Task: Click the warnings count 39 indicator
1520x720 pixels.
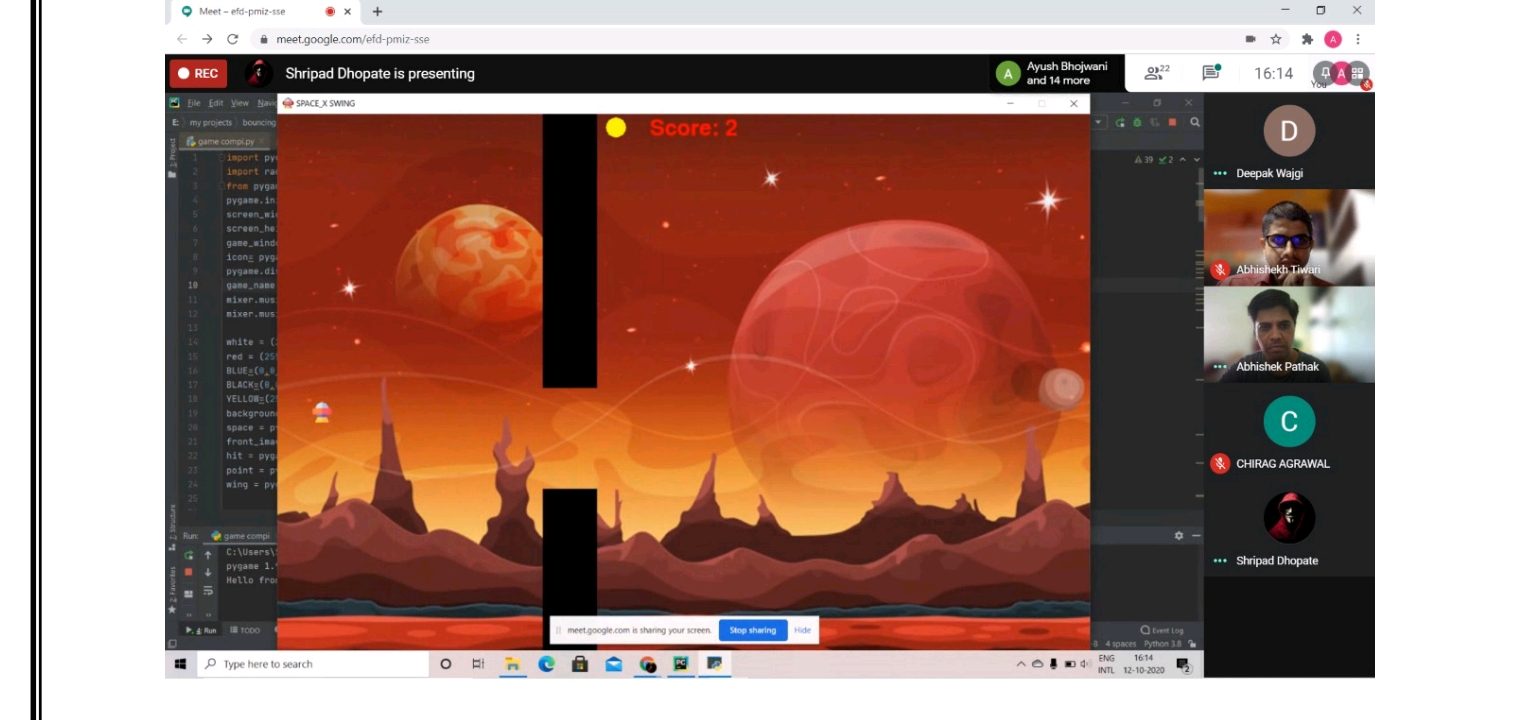Action: (1146, 160)
